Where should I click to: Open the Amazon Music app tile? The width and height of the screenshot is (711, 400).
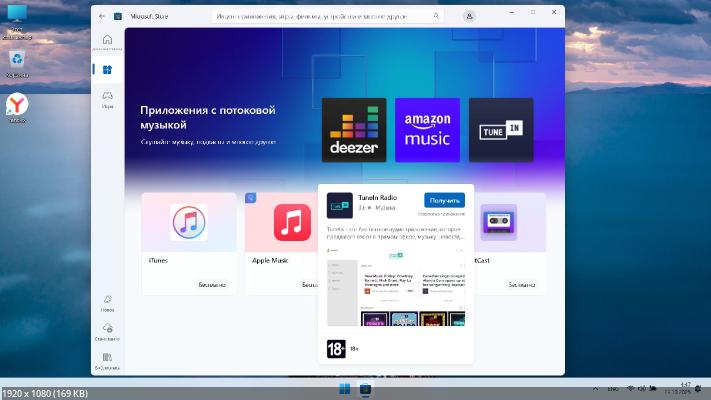(x=427, y=130)
